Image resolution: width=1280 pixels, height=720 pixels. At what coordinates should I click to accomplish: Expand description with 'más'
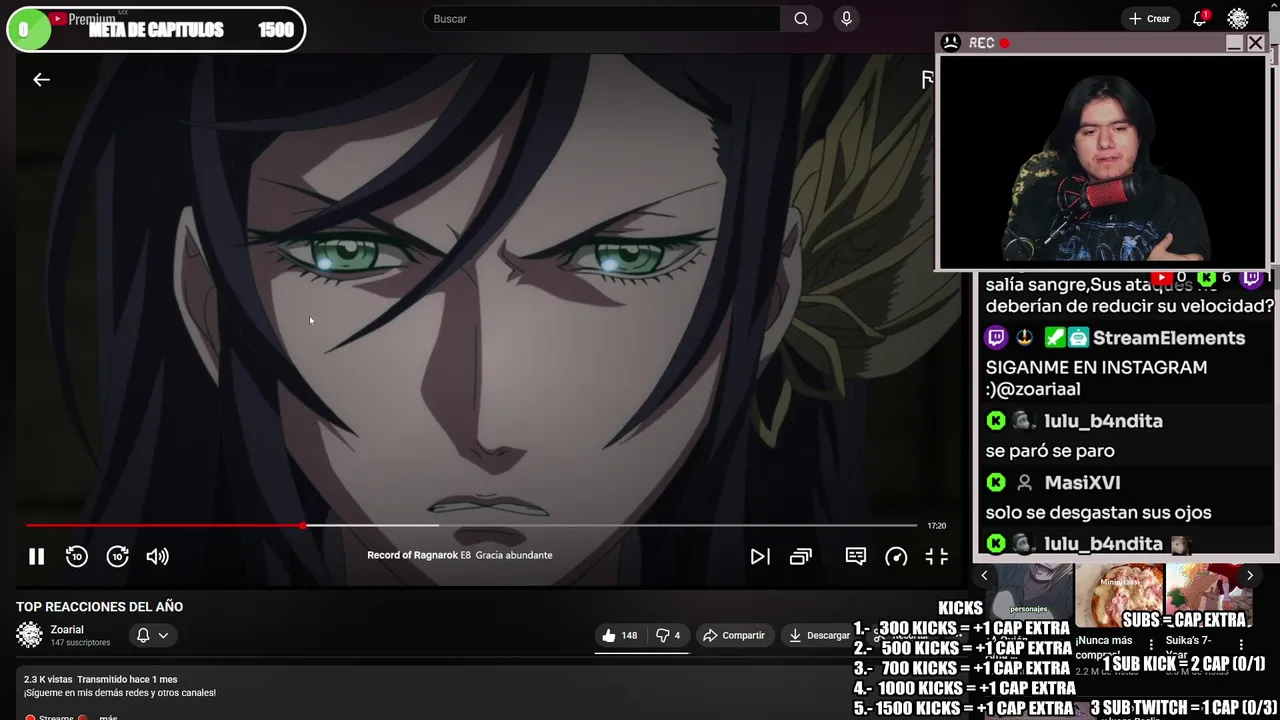click(108, 716)
